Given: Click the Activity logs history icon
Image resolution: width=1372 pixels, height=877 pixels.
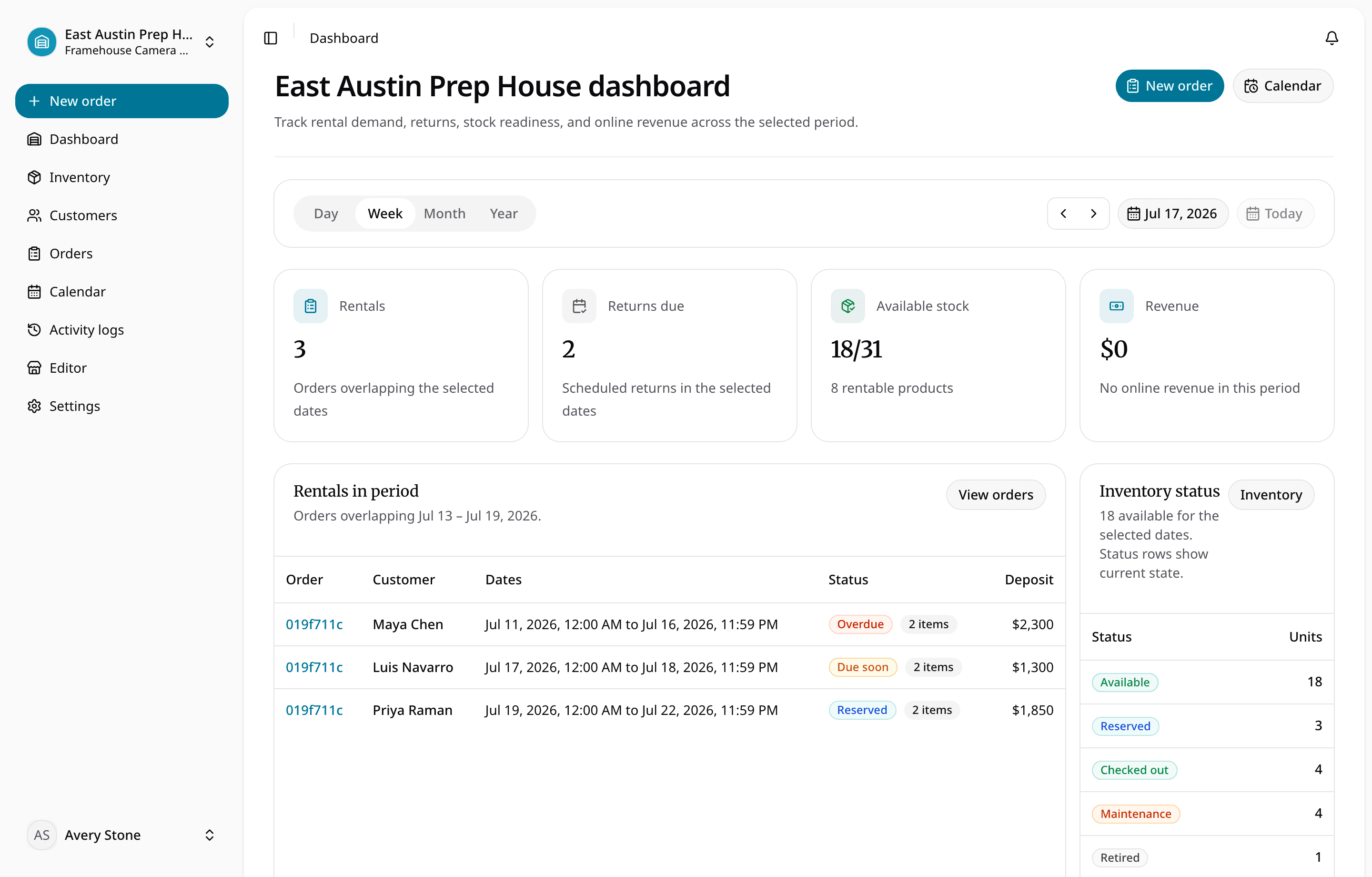Looking at the screenshot, I should point(34,329).
